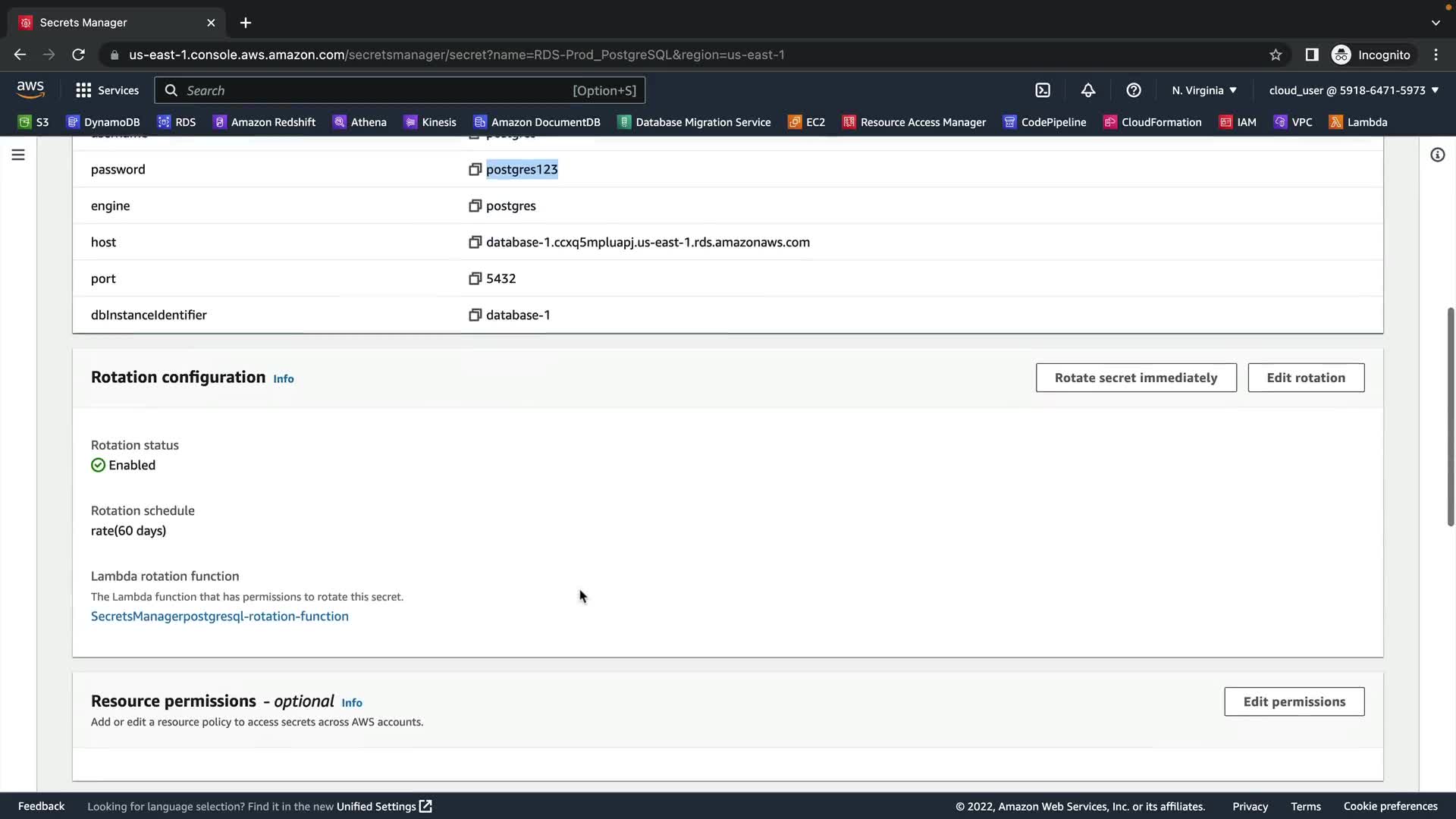Copy the port number 5432

click(475, 278)
